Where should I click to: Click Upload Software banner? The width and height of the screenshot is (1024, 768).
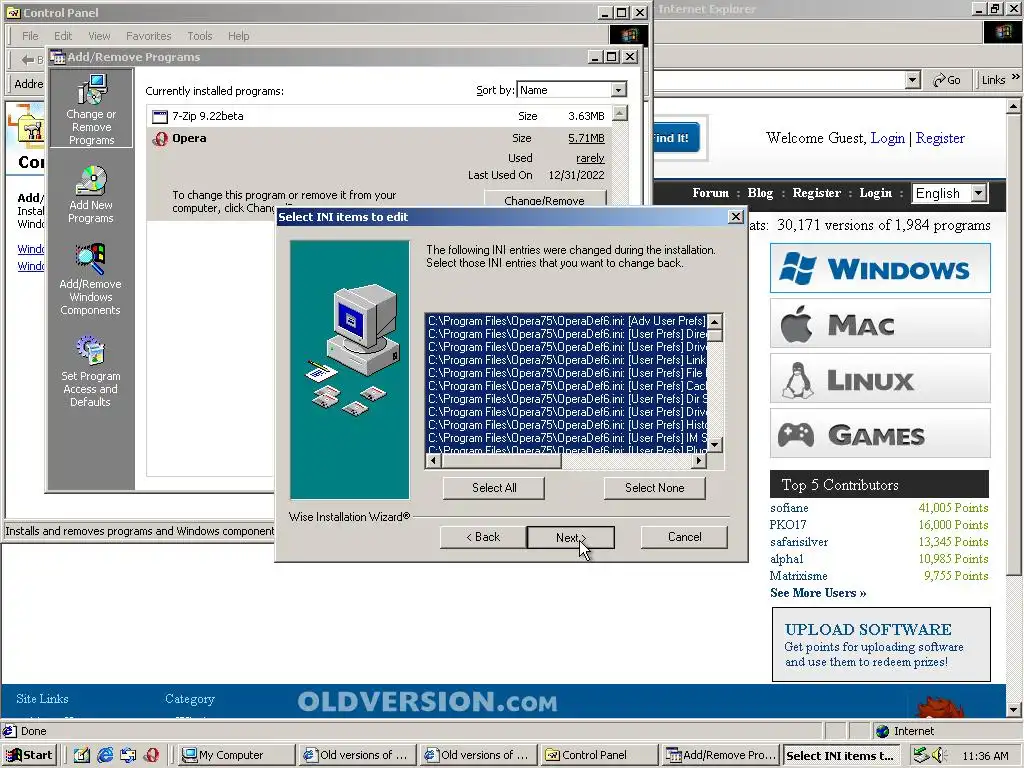point(881,645)
